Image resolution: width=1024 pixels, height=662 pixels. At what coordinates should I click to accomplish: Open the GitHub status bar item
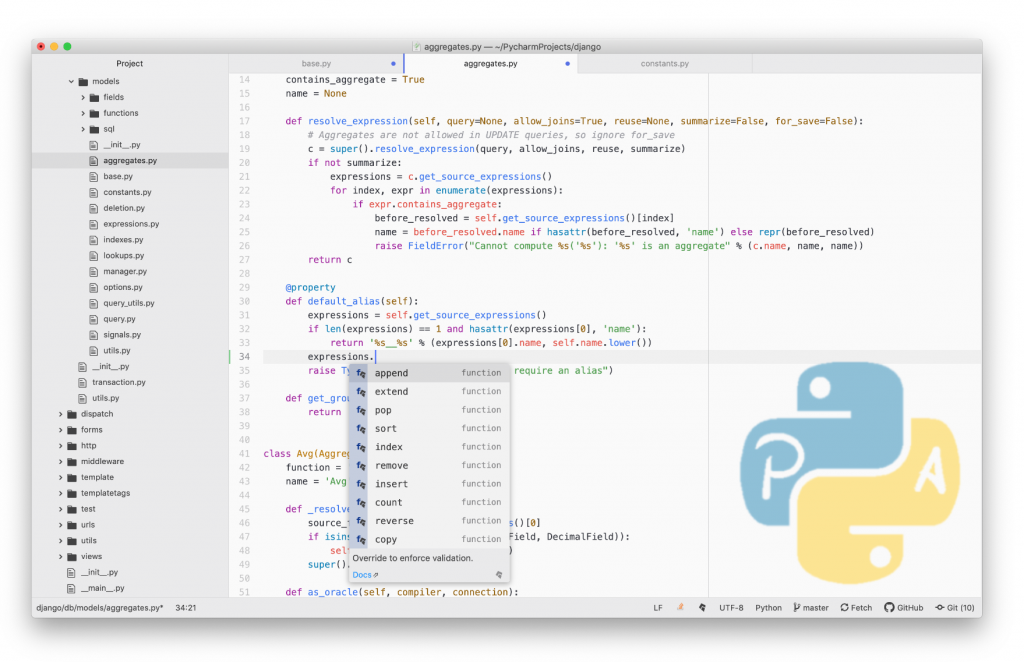904,607
